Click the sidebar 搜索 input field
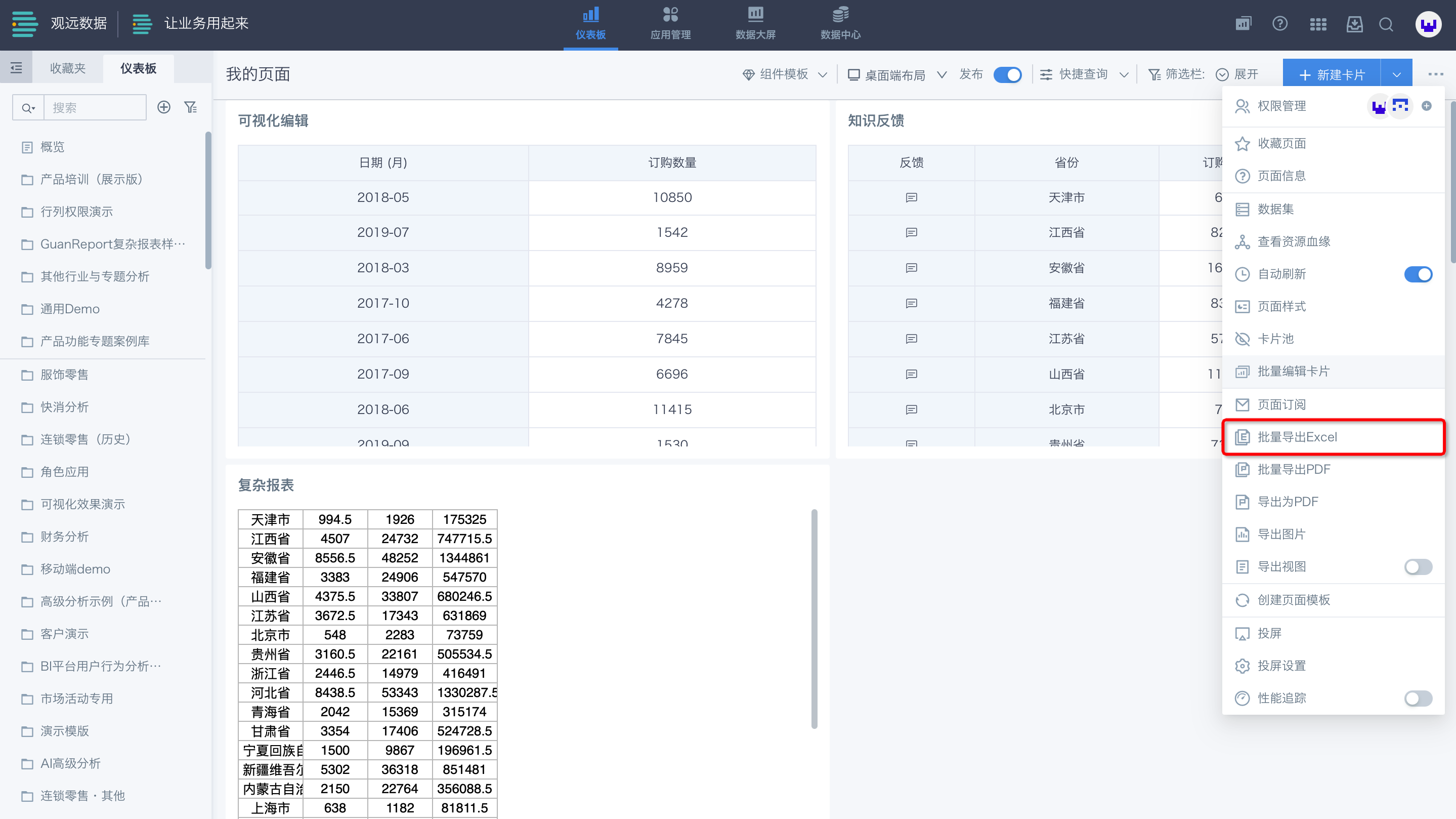Viewport: 1456px width, 819px height. pos(95,107)
